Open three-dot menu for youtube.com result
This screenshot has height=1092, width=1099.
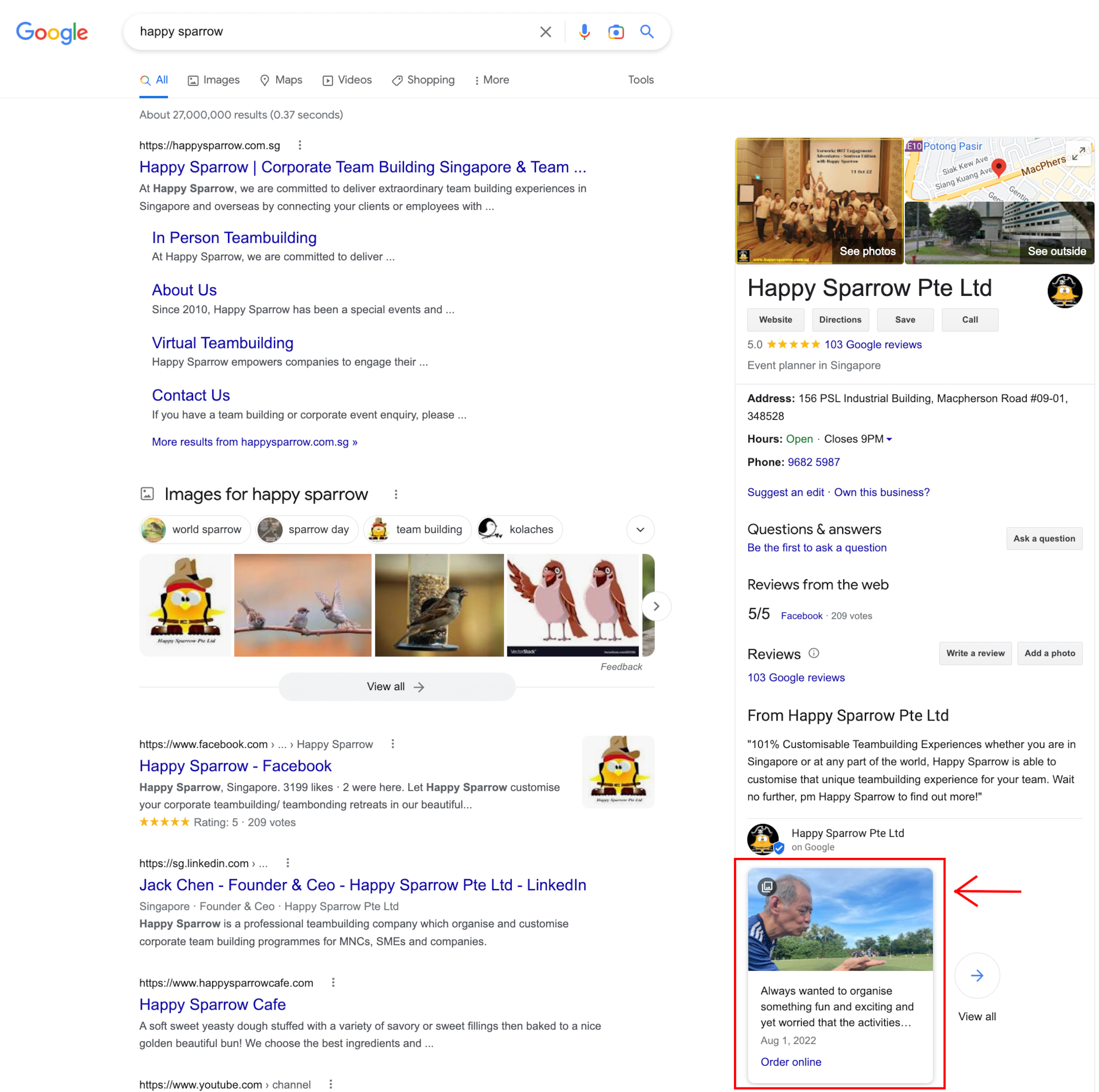pyautogui.click(x=331, y=1084)
